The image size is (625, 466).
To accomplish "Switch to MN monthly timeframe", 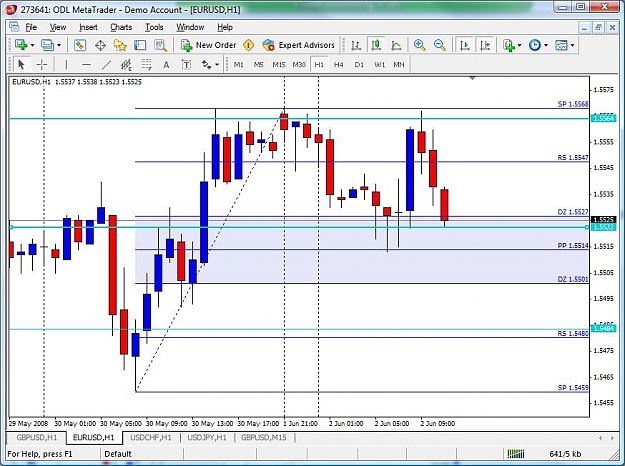I will [x=399, y=65].
